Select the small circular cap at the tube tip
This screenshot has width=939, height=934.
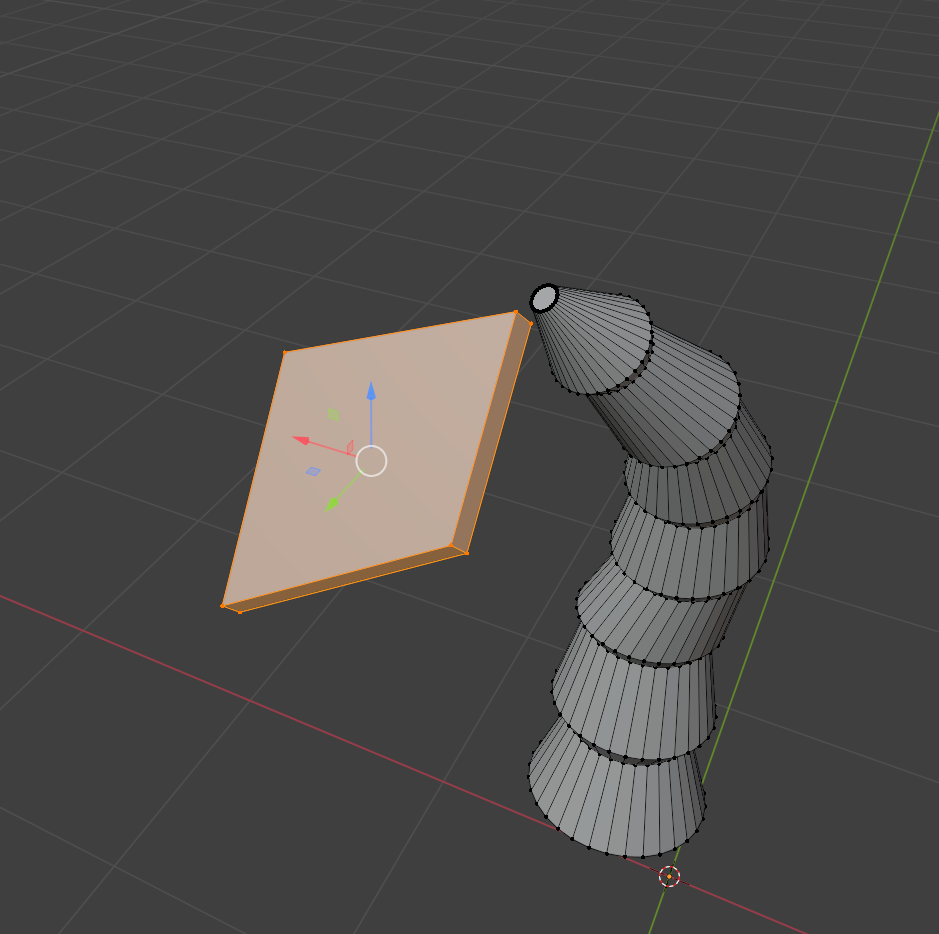(x=544, y=298)
